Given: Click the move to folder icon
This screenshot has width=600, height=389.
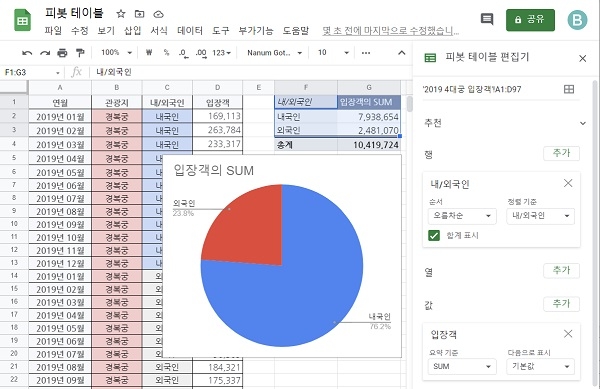Looking at the screenshot, I should 140,14.
